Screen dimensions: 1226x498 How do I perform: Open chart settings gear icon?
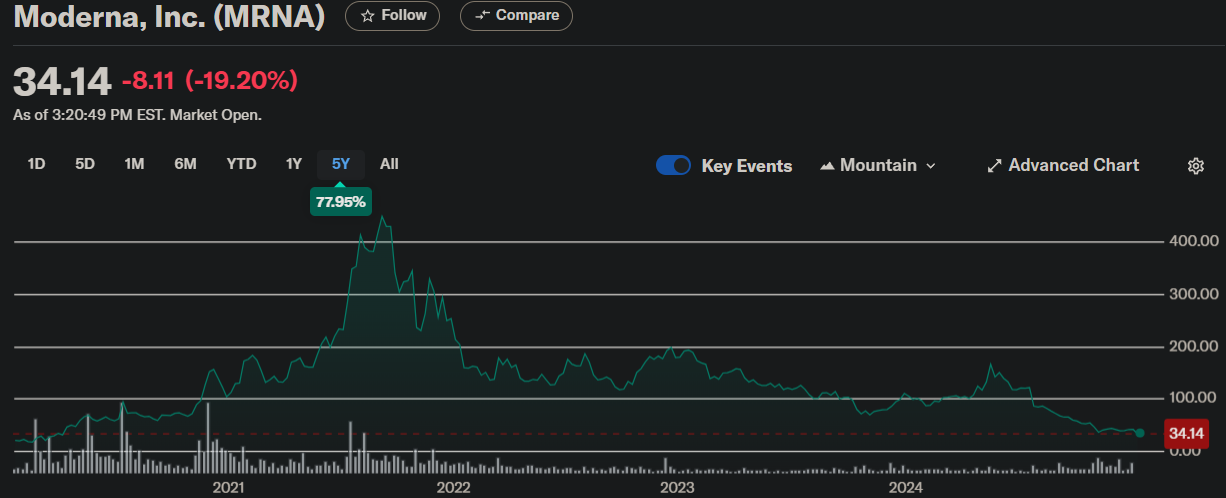pos(1195,166)
